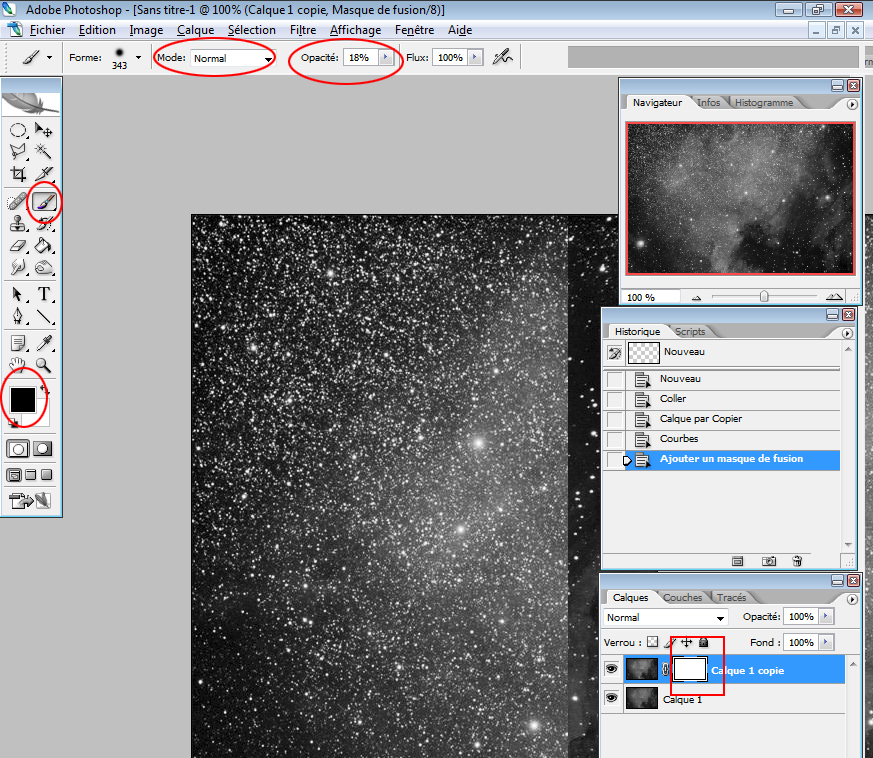
Task: Switch to the Couches tab
Action: (682, 597)
